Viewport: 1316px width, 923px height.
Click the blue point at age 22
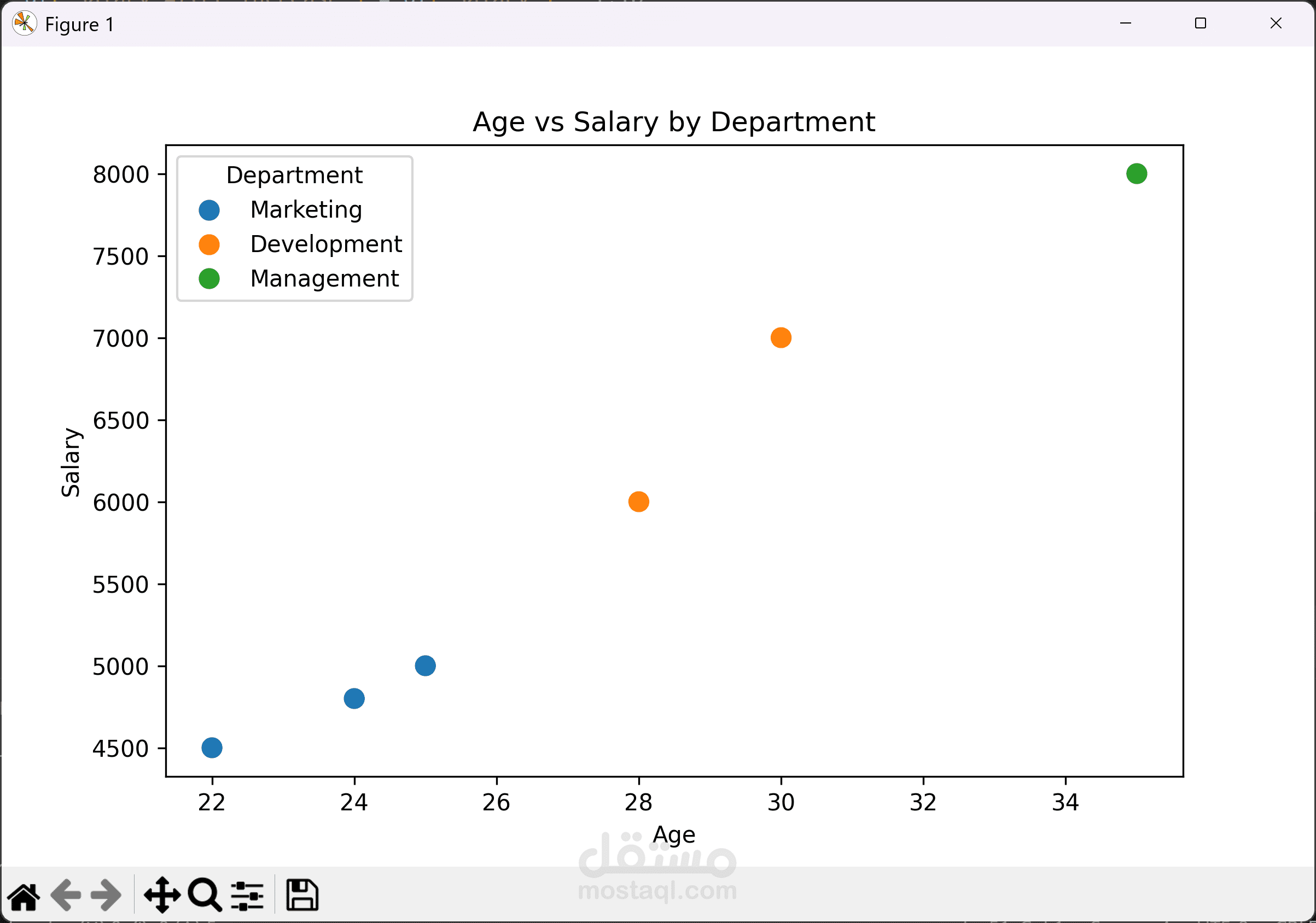212,747
